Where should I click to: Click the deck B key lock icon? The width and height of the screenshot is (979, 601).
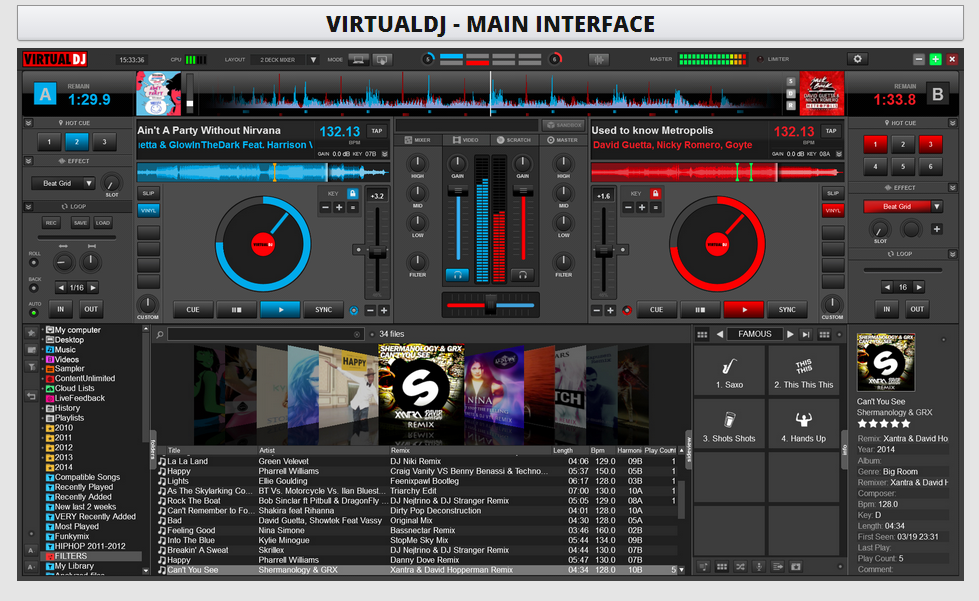655,193
